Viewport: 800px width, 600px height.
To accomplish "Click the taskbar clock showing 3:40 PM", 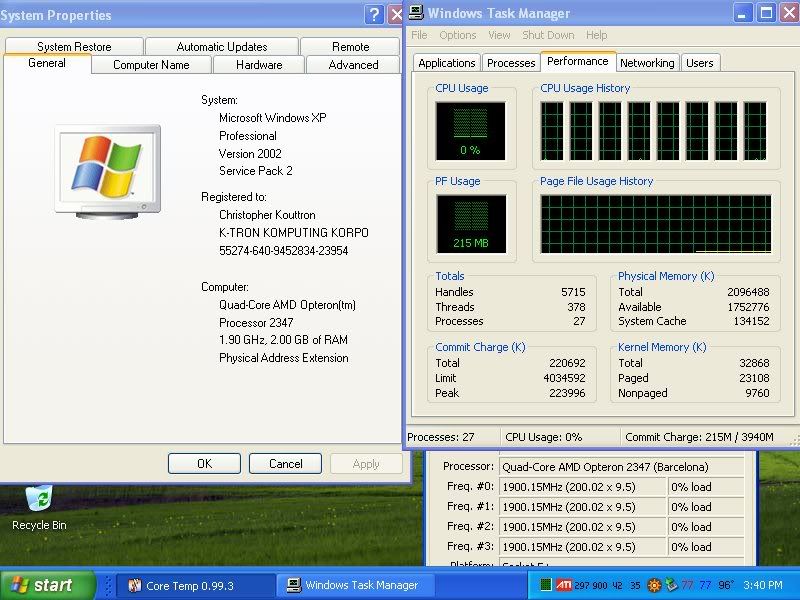I will (x=763, y=585).
